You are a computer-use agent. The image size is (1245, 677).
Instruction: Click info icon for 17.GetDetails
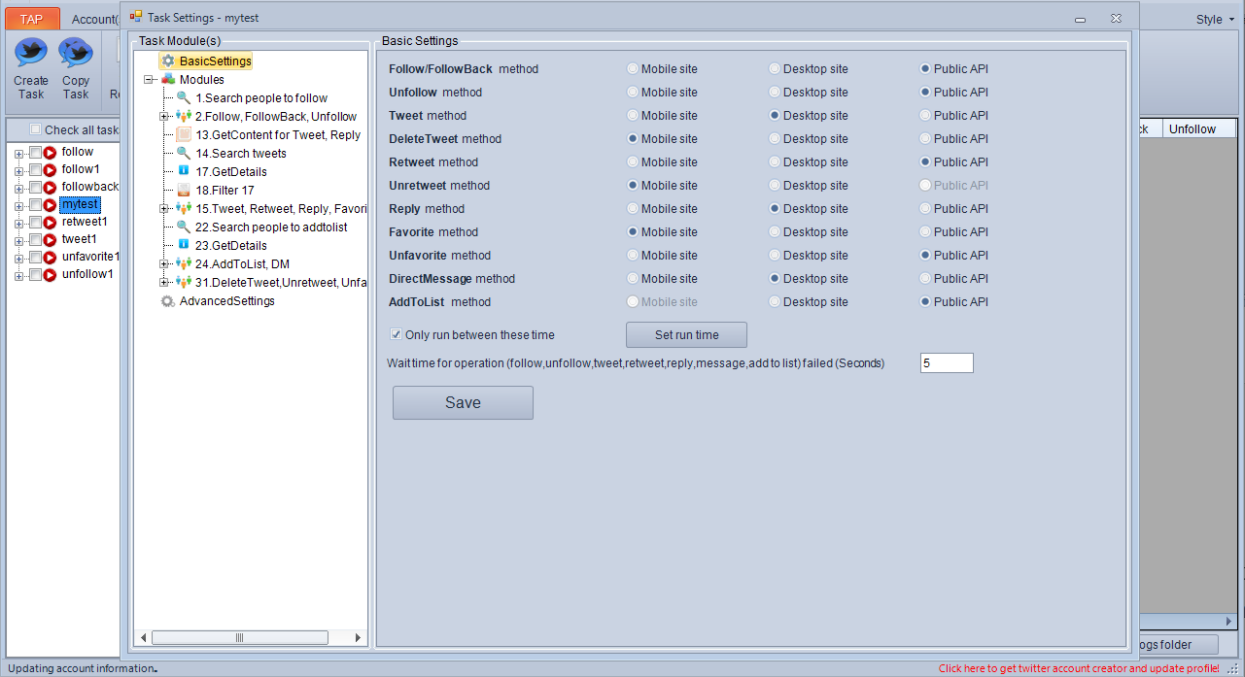tap(184, 171)
